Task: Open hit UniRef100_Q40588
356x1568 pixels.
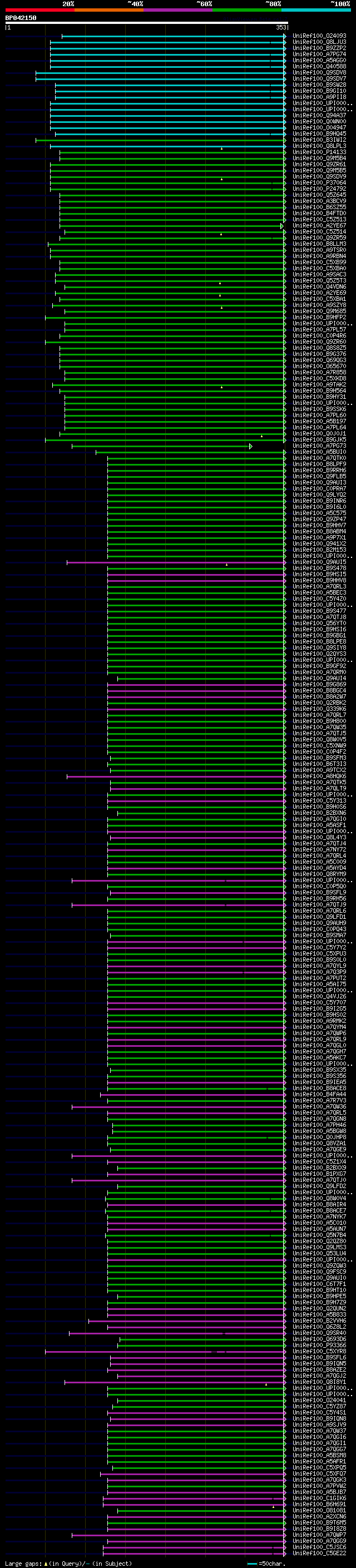Action: tap(319, 66)
